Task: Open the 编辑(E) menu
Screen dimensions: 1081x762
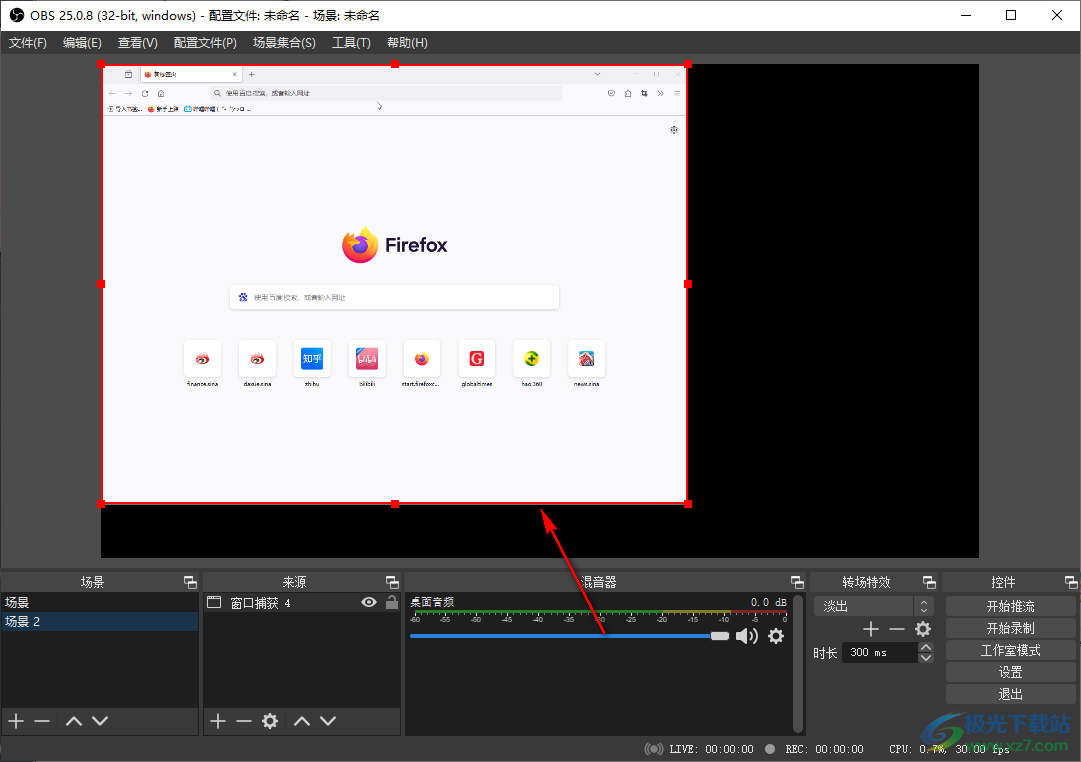Action: [82, 43]
